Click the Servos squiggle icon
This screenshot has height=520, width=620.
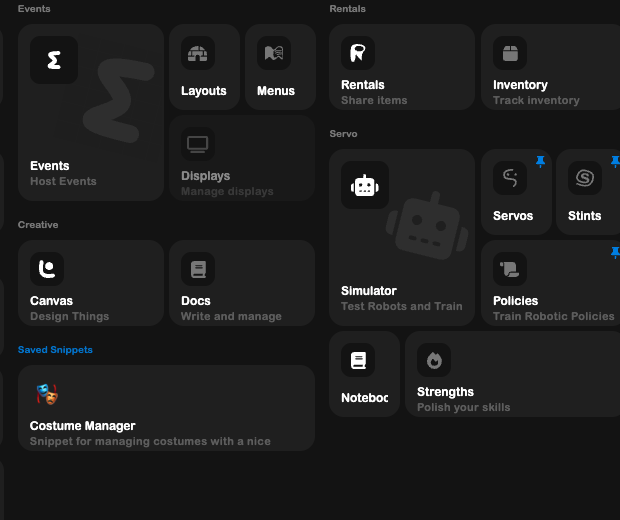pos(510,178)
